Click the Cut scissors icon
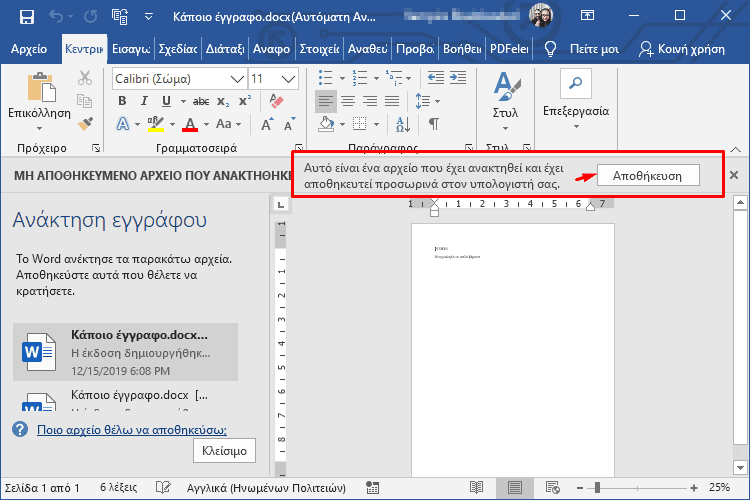Image resolution: width=750 pixels, height=500 pixels. (x=85, y=78)
